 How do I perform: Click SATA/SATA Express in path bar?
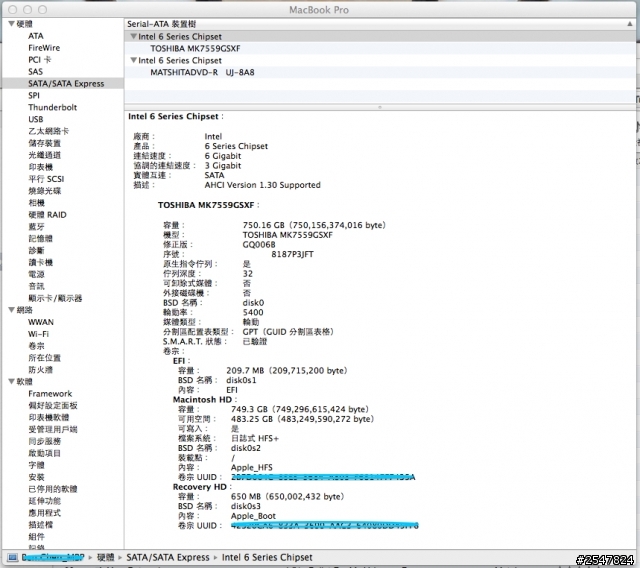point(168,557)
